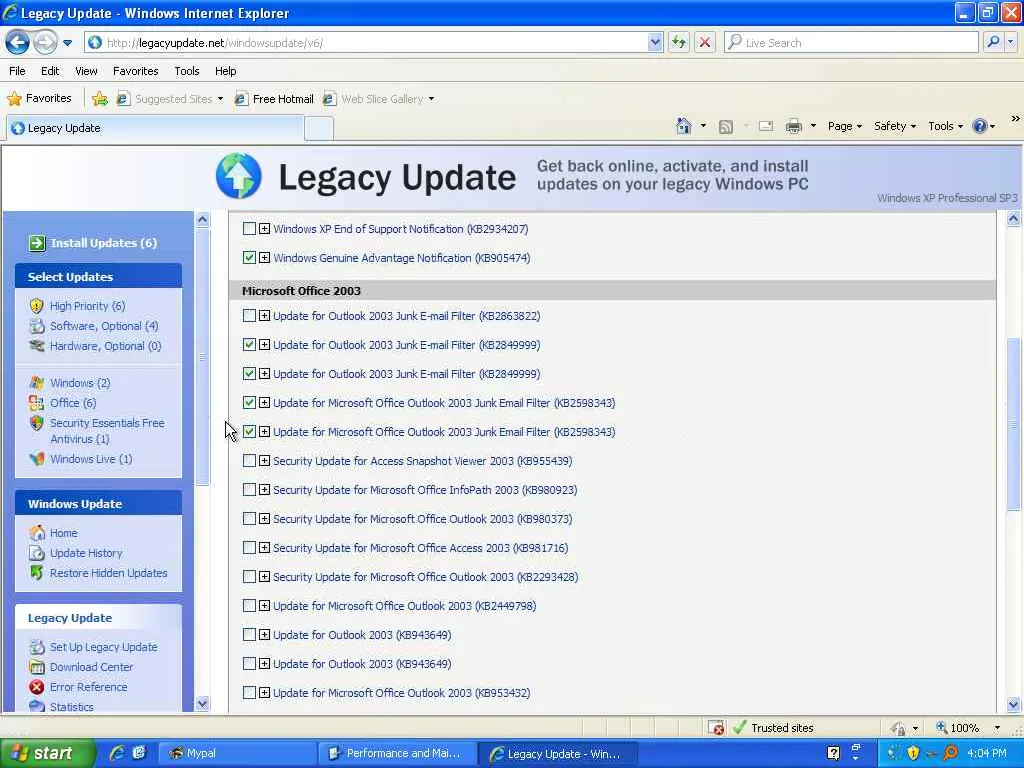Click the green Install Updates arrow icon

click(37, 243)
